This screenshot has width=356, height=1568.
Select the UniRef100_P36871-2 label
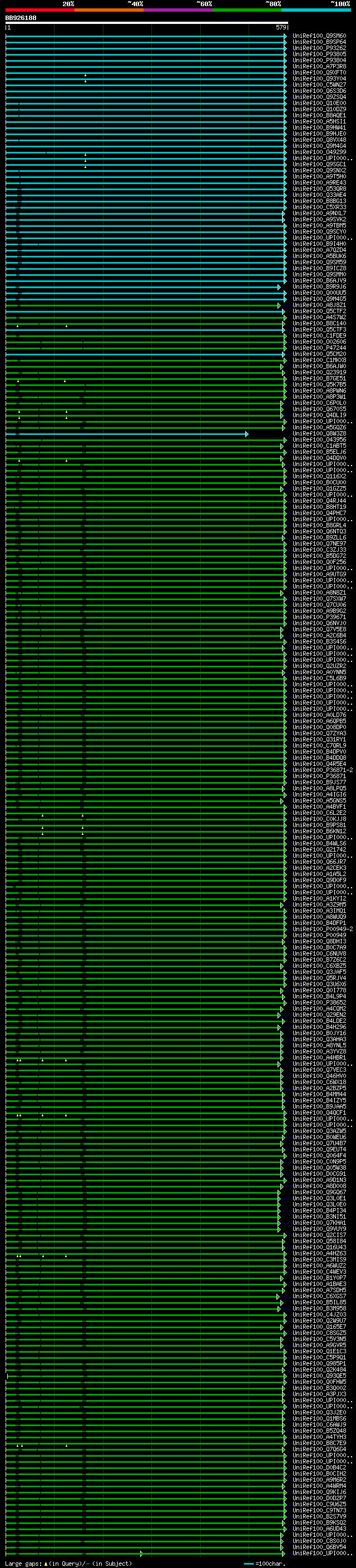pos(323,770)
